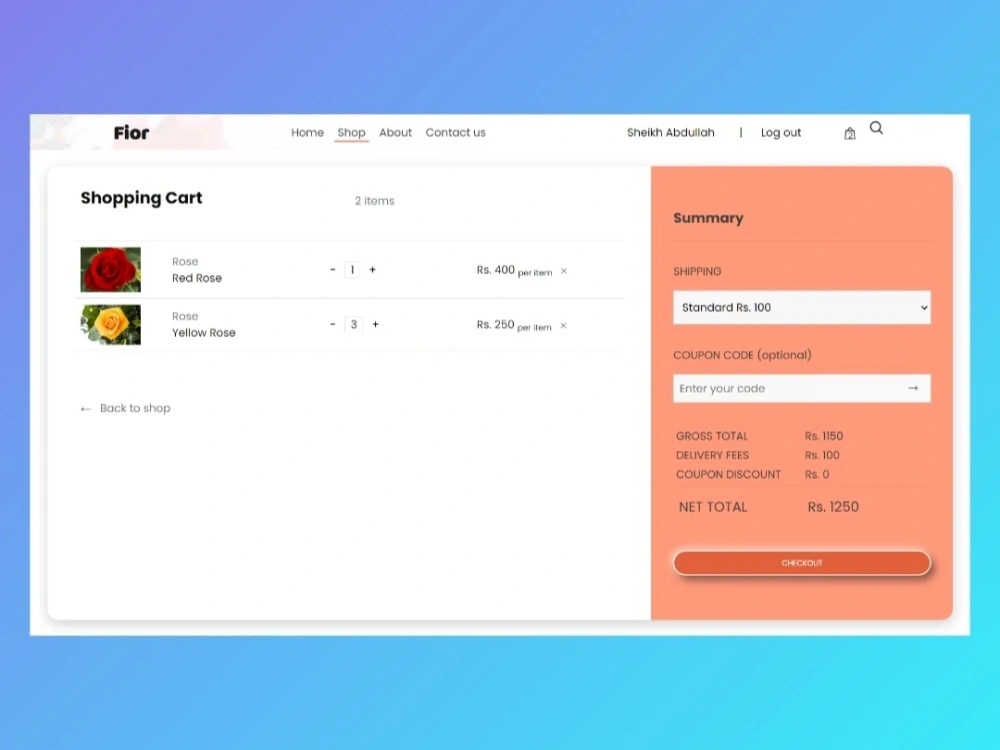Decrease Red Rose quantity with minus
Viewport: 1000px width, 750px height.
[x=332, y=270]
